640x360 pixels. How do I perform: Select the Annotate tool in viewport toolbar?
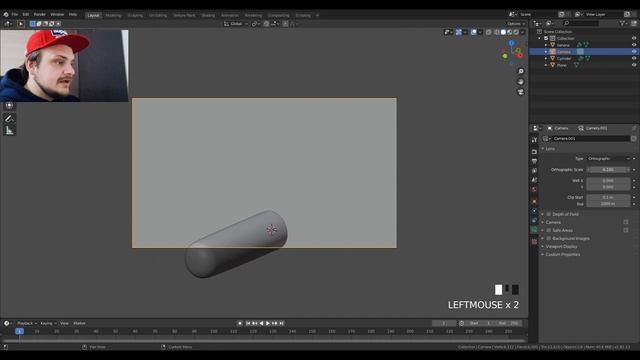click(9, 118)
